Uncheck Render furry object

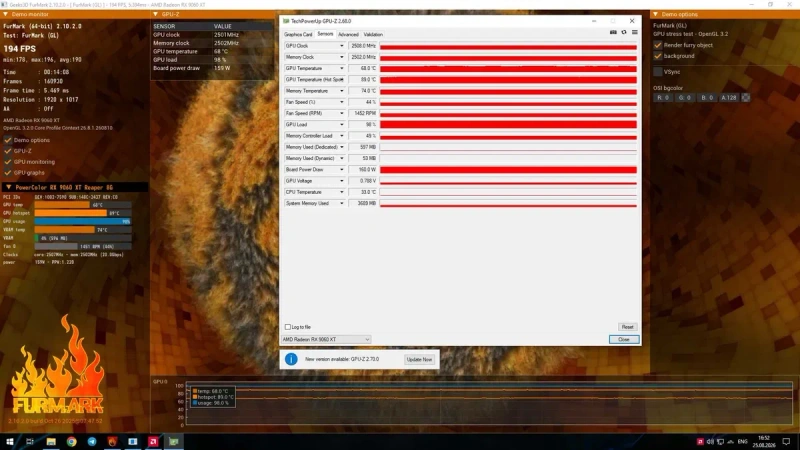(658, 45)
